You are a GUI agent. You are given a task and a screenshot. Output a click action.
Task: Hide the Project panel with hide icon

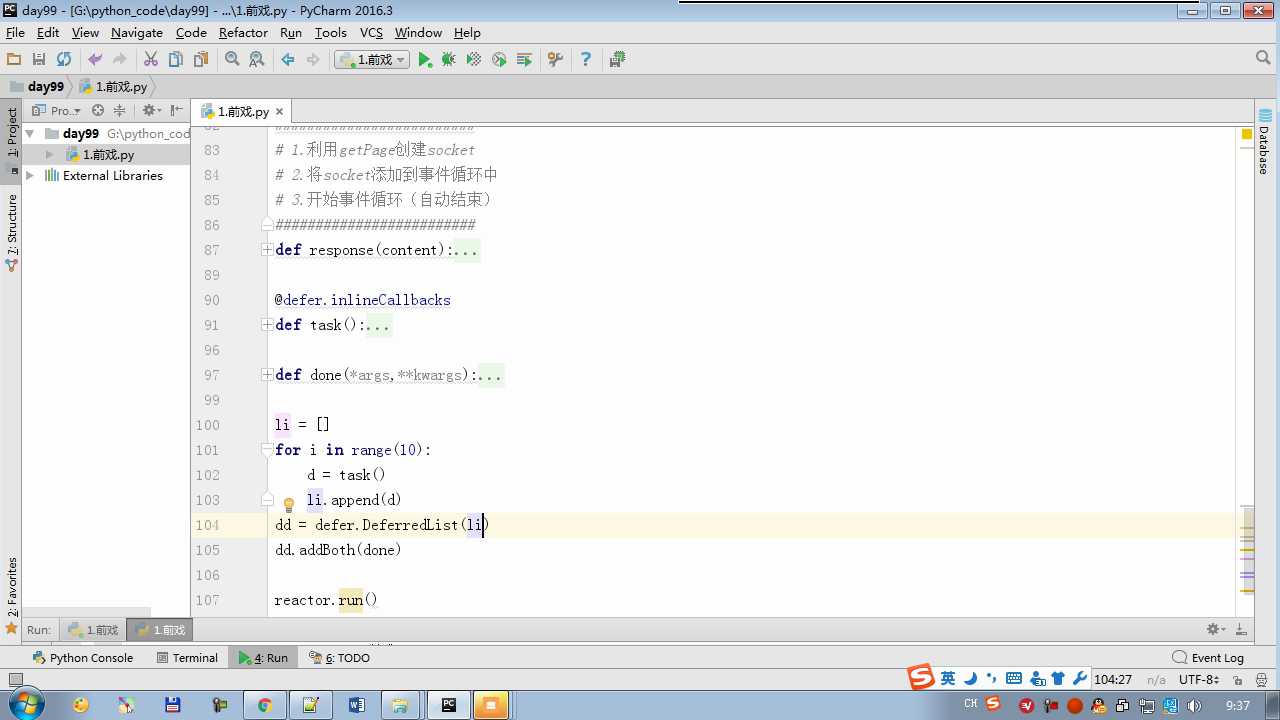pyautogui.click(x=177, y=111)
